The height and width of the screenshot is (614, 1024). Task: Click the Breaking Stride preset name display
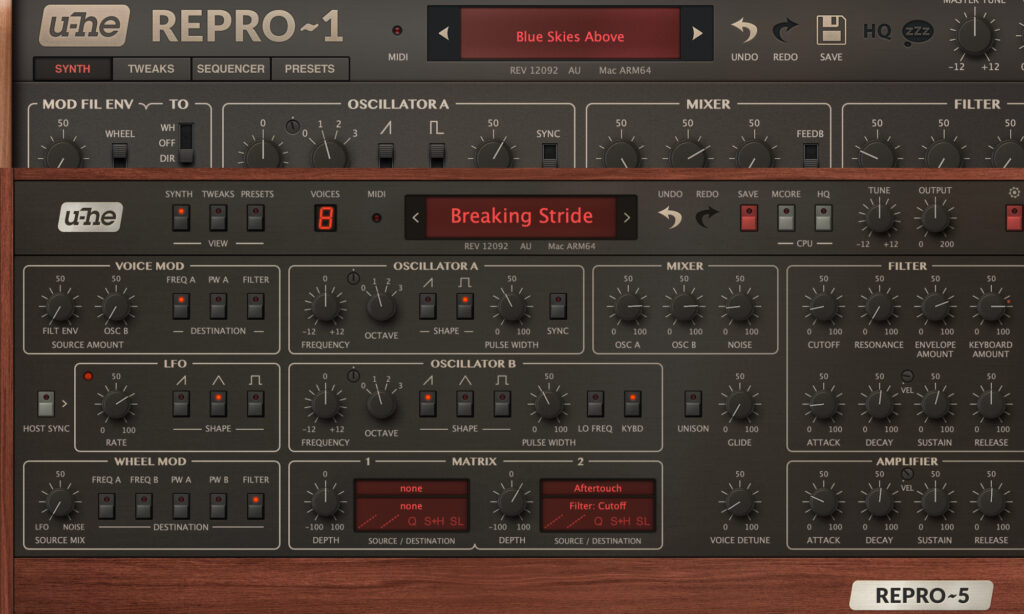pyautogui.click(x=521, y=216)
